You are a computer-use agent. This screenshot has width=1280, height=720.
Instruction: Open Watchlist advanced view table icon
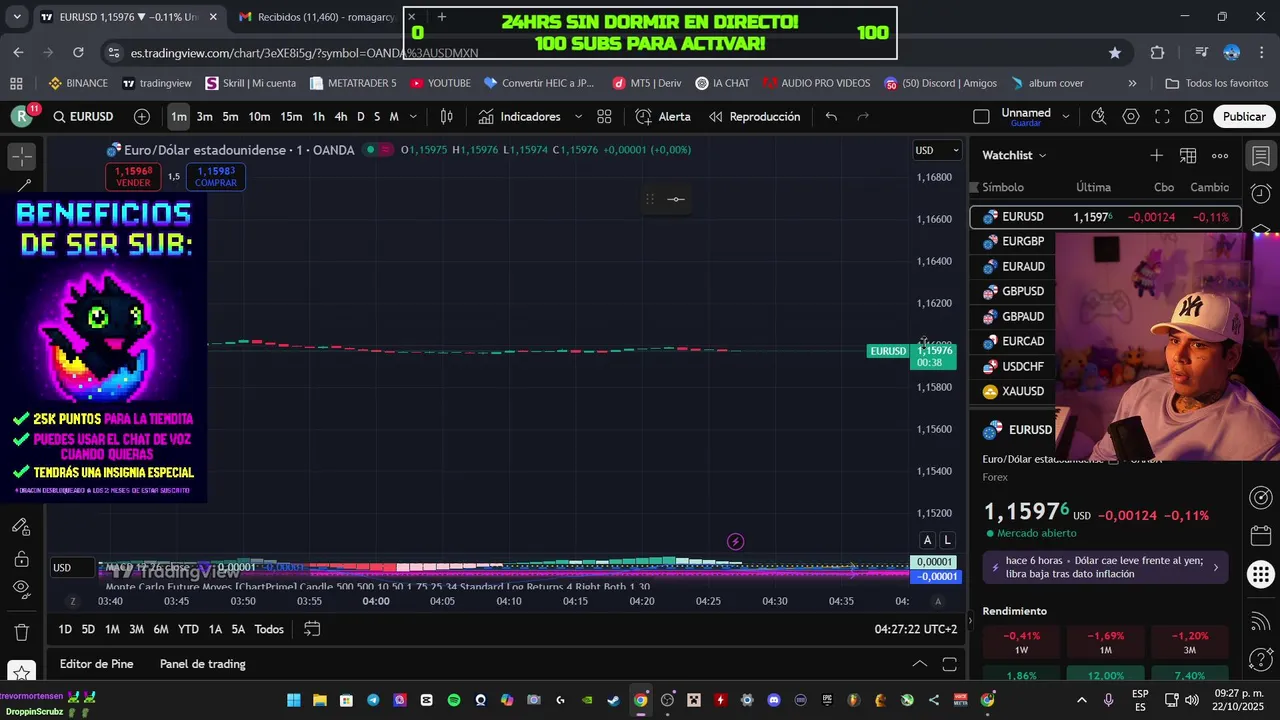coord(1188,155)
